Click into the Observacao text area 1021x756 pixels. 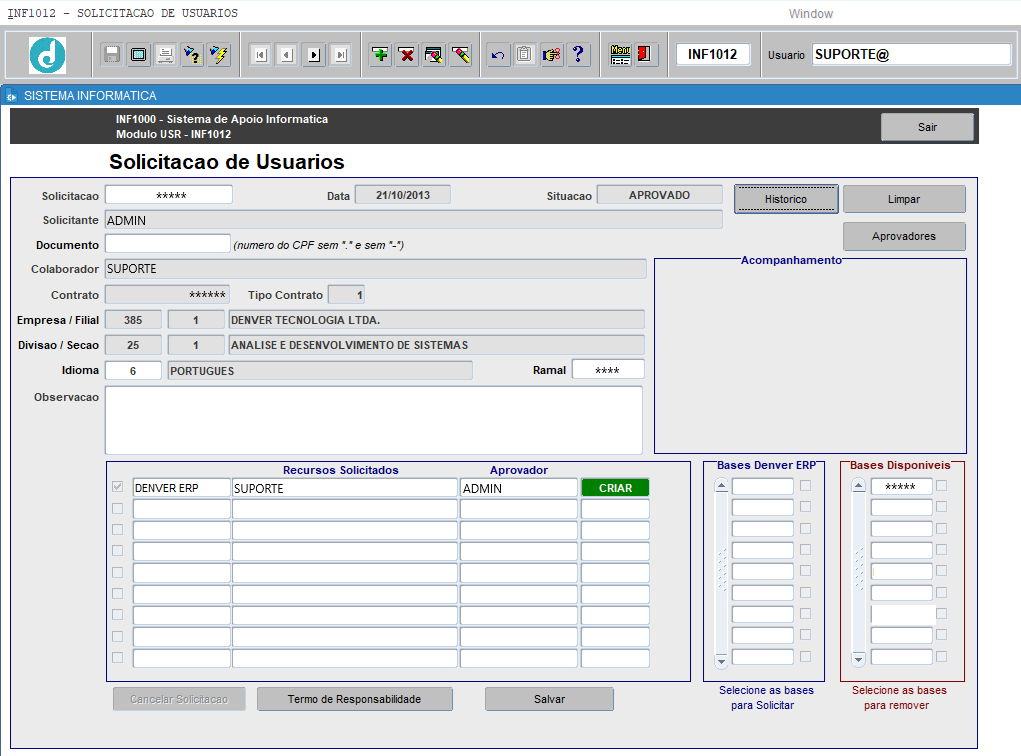(374, 420)
